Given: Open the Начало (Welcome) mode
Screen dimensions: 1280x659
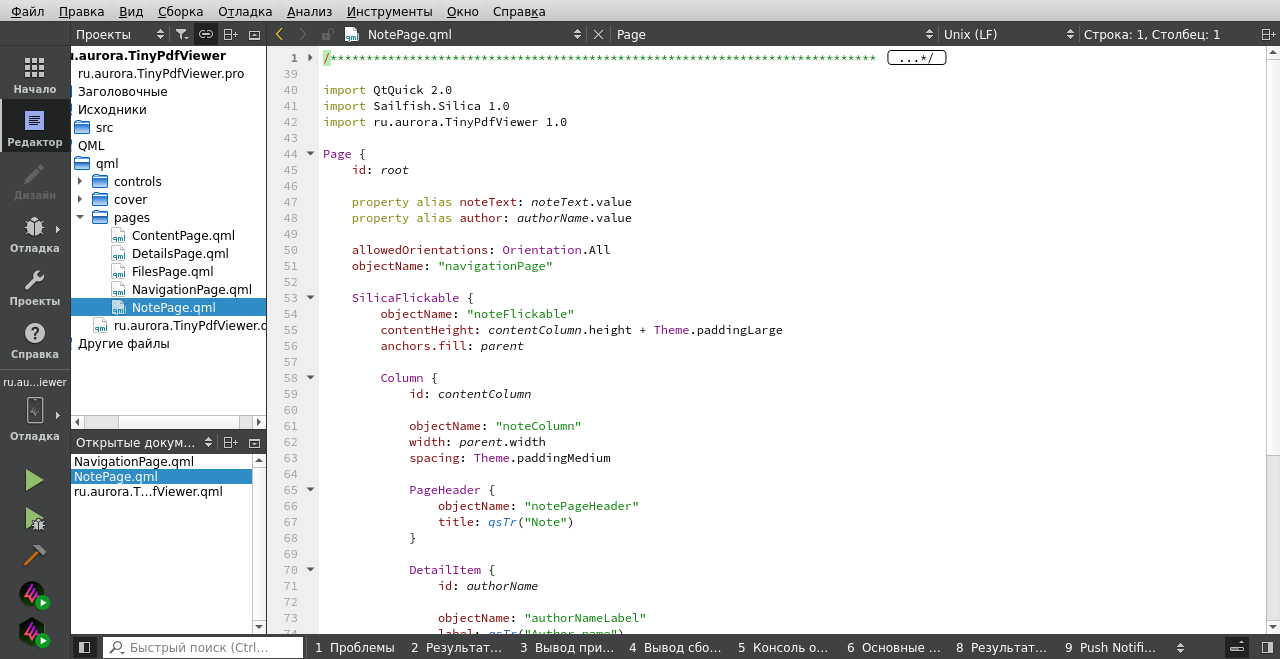Looking at the screenshot, I should [x=35, y=75].
